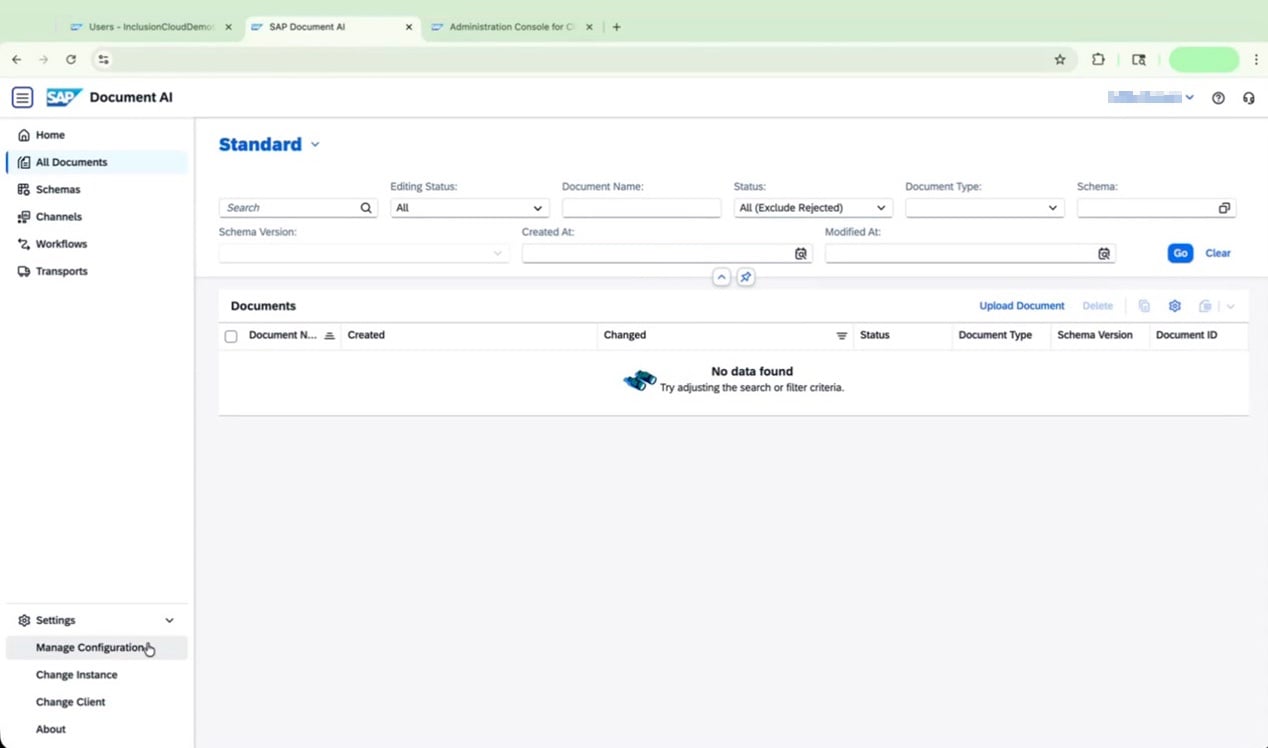Collapse the Settings section chevron
This screenshot has height=748, width=1268.
coord(169,621)
